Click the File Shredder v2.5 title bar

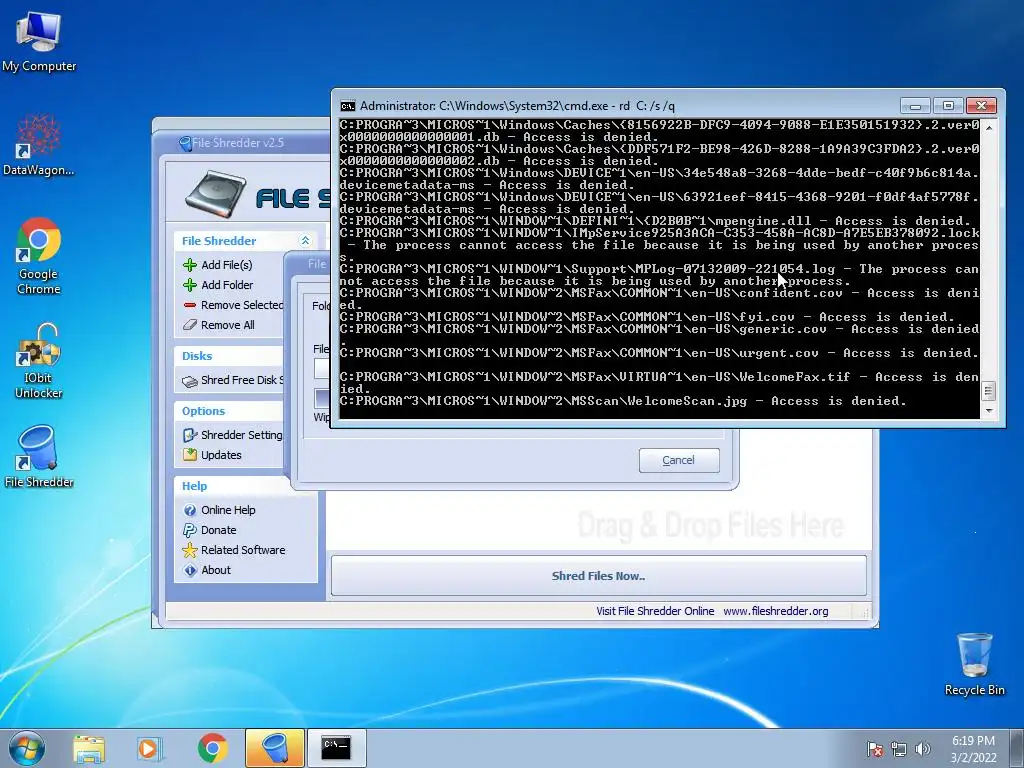click(242, 143)
